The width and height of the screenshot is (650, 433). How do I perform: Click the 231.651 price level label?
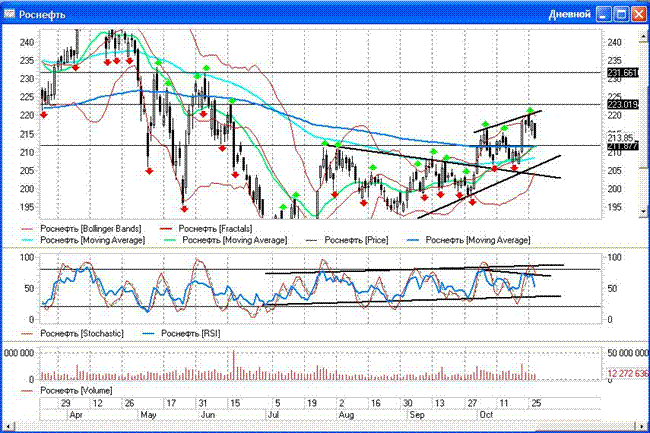[x=623, y=74]
